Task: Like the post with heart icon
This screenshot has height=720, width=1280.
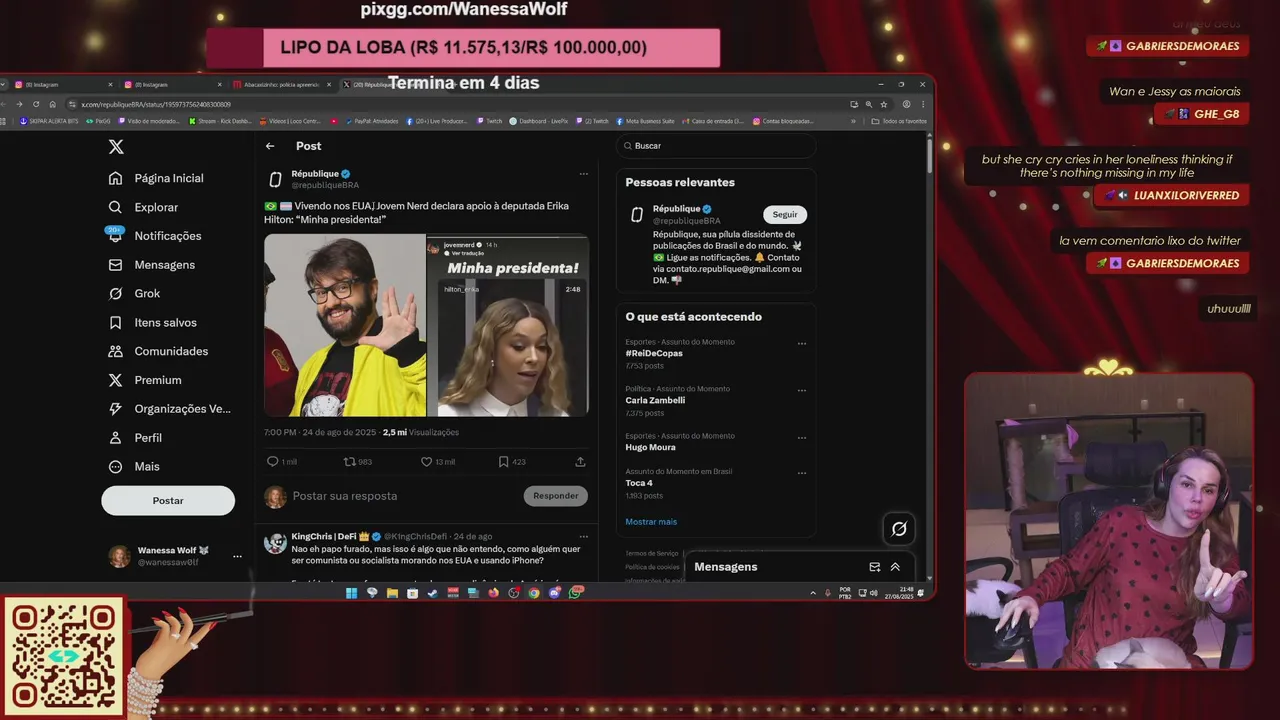Action: click(x=426, y=462)
